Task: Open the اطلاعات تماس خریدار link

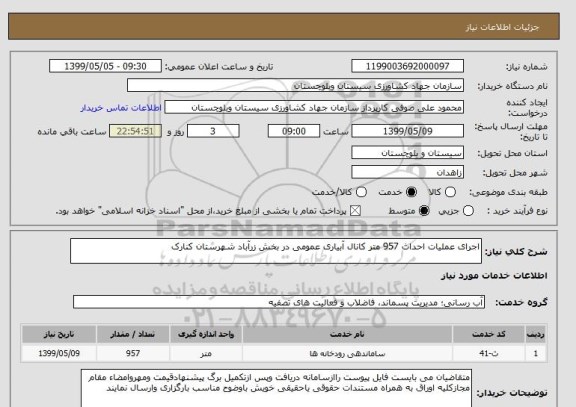Action: click(121, 108)
